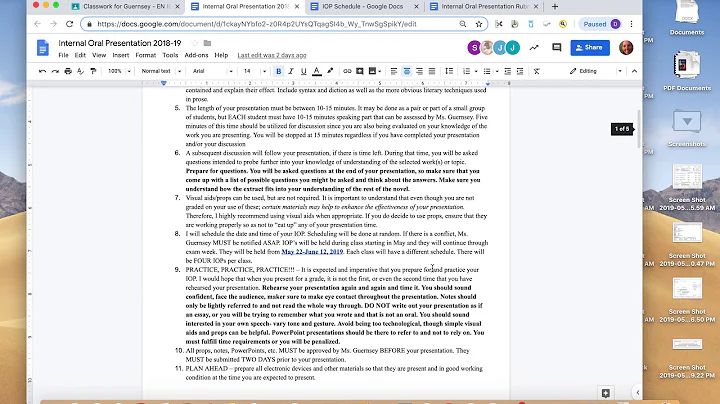Open the activity dashboard trend icon
This screenshot has width=720, height=404.
coord(534,47)
